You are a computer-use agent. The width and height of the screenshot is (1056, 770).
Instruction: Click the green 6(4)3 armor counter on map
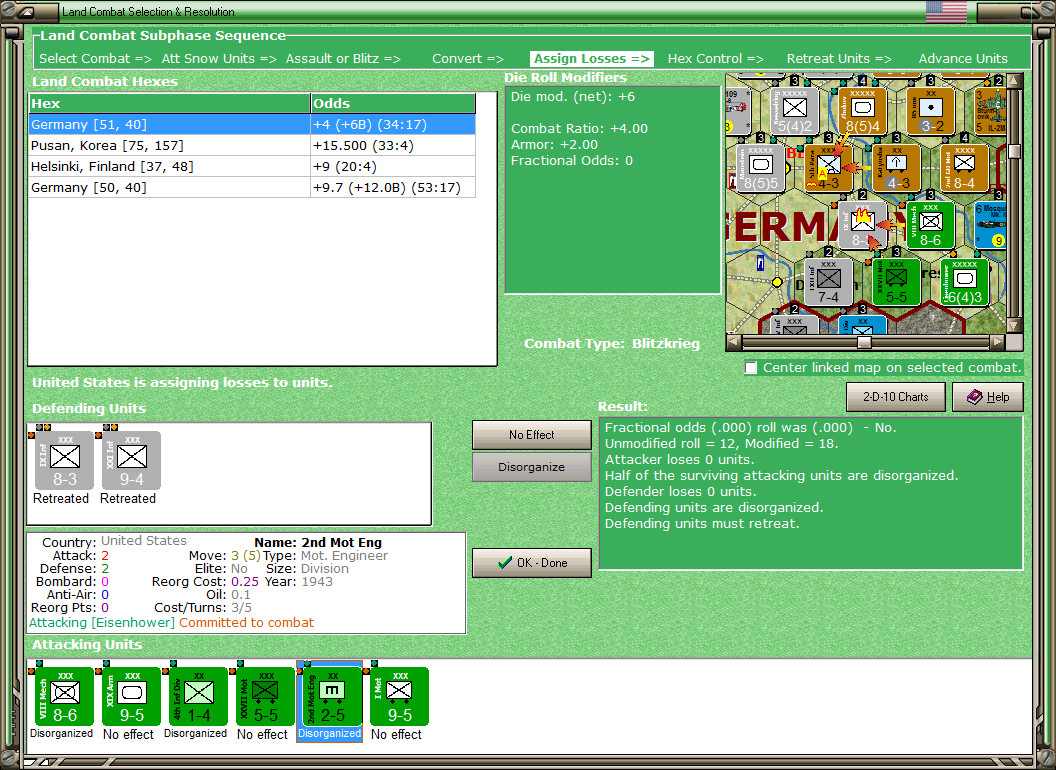point(964,282)
